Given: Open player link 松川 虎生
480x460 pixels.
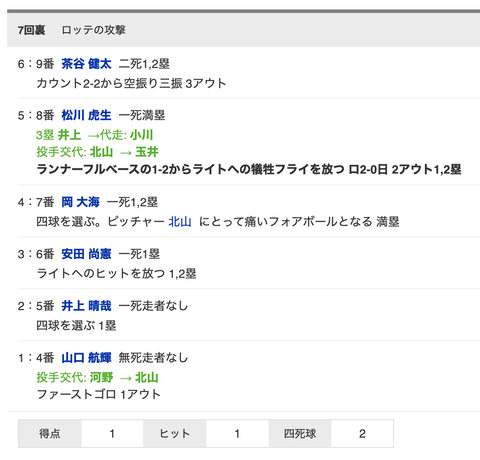Looking at the screenshot, I should click(x=86, y=115).
